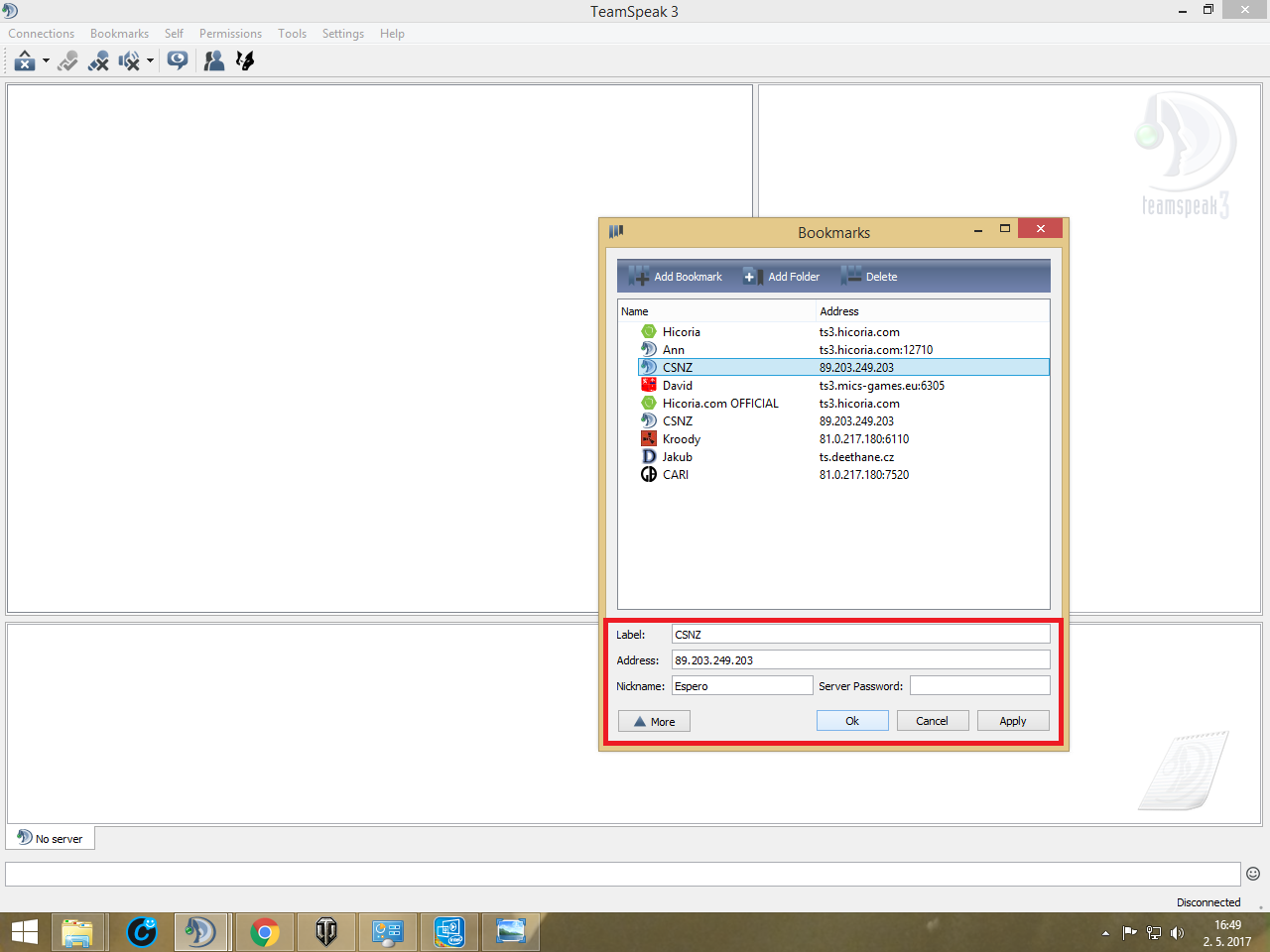Open the emoticon smiley picker
Screen dimensions: 1270x952
(1253, 874)
